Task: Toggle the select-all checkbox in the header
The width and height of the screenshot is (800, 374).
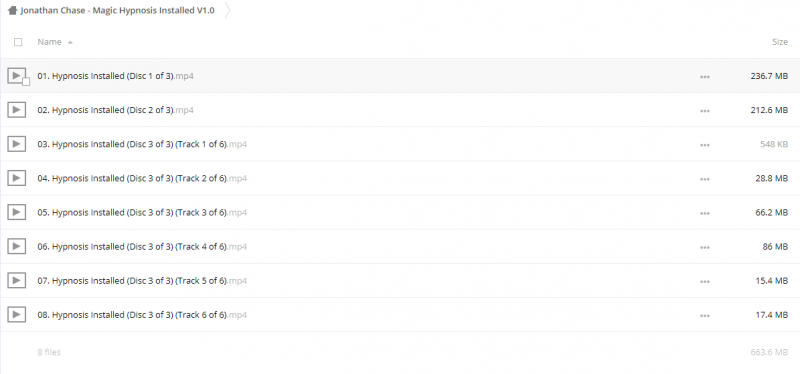Action: pyautogui.click(x=18, y=42)
